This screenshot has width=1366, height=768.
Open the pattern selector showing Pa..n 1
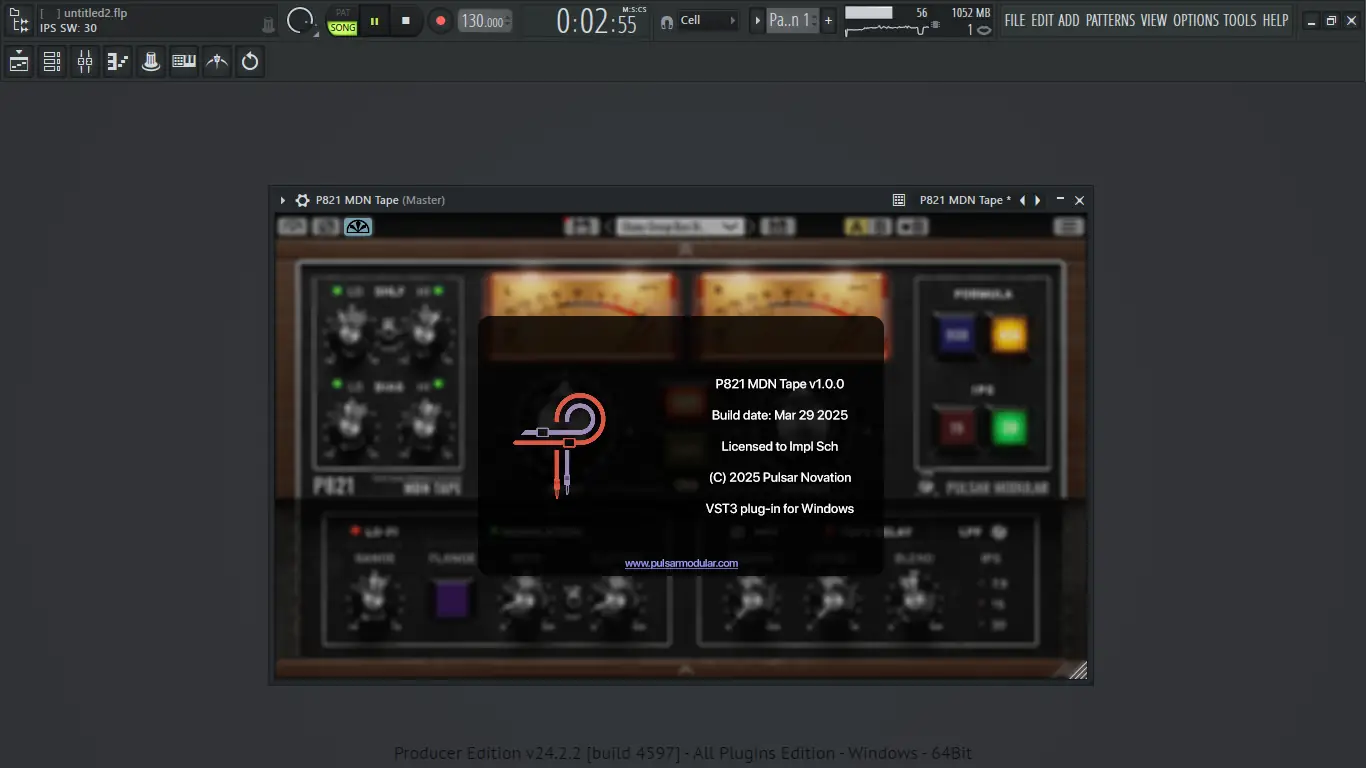tap(792, 21)
